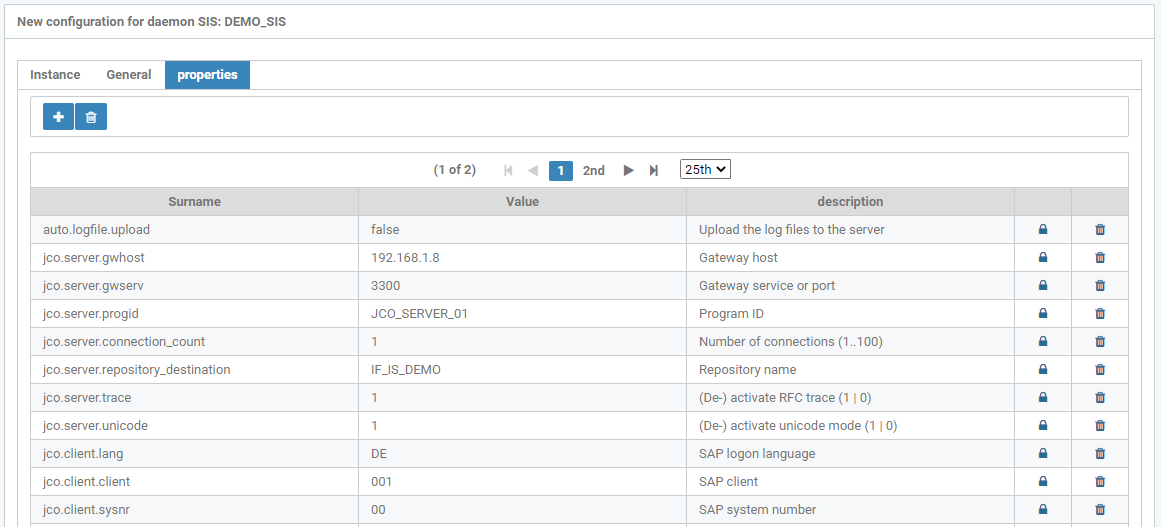This screenshot has height=527, width=1161.
Task: Click the plus icon to add property
Action: pyautogui.click(x=58, y=117)
